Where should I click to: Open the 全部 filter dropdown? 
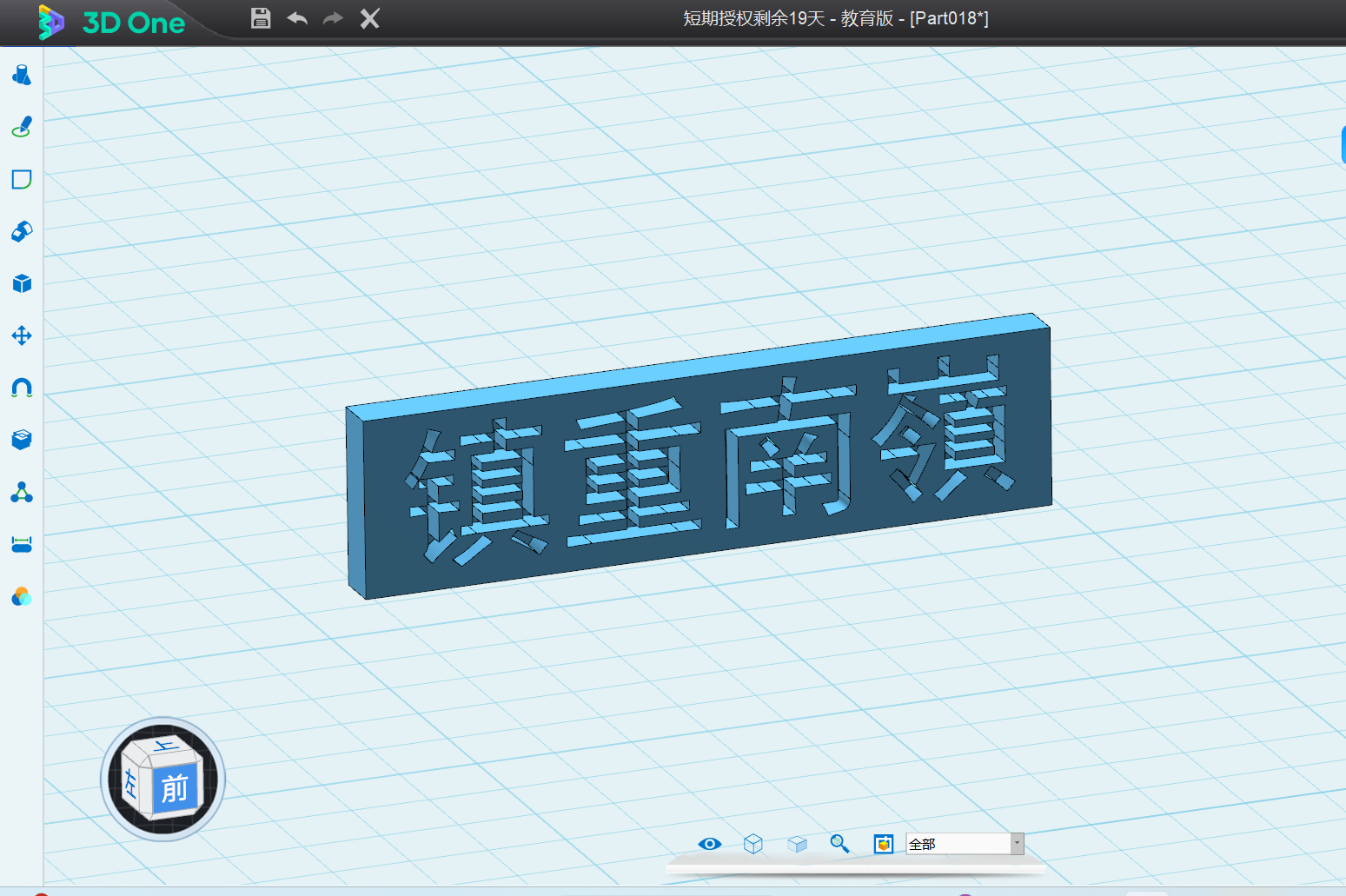click(x=965, y=844)
